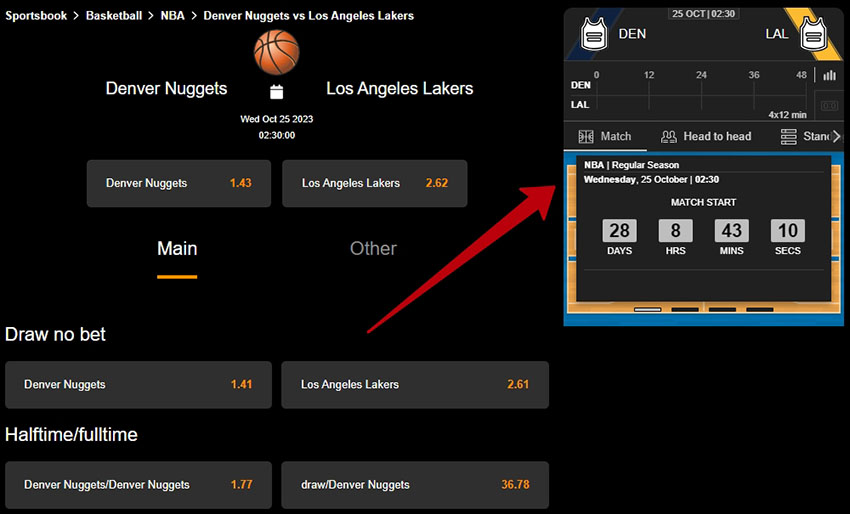The image size is (850, 514).
Task: Open the NBA breadcrumb link
Action: [174, 16]
